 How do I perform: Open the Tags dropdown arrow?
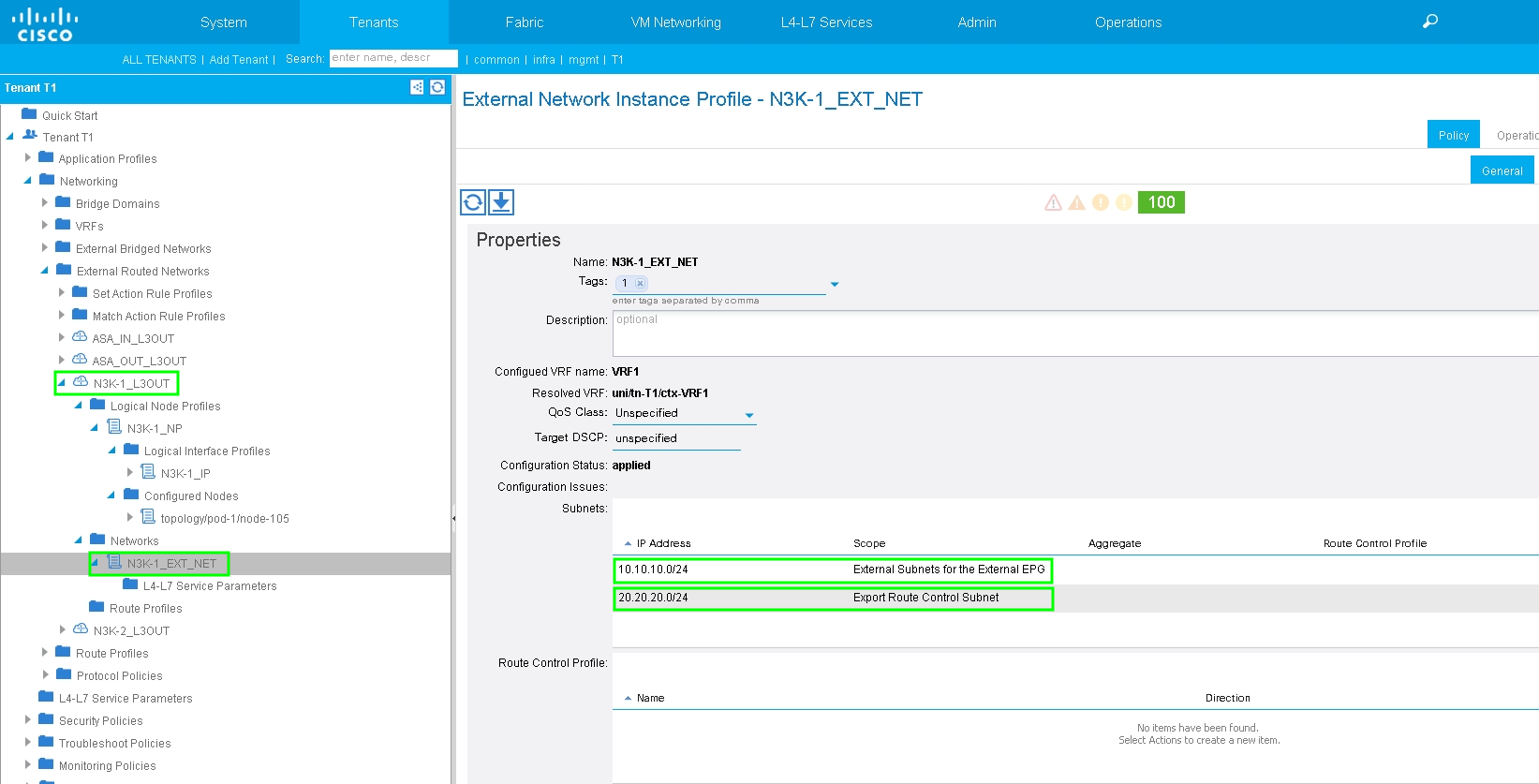[x=834, y=284]
